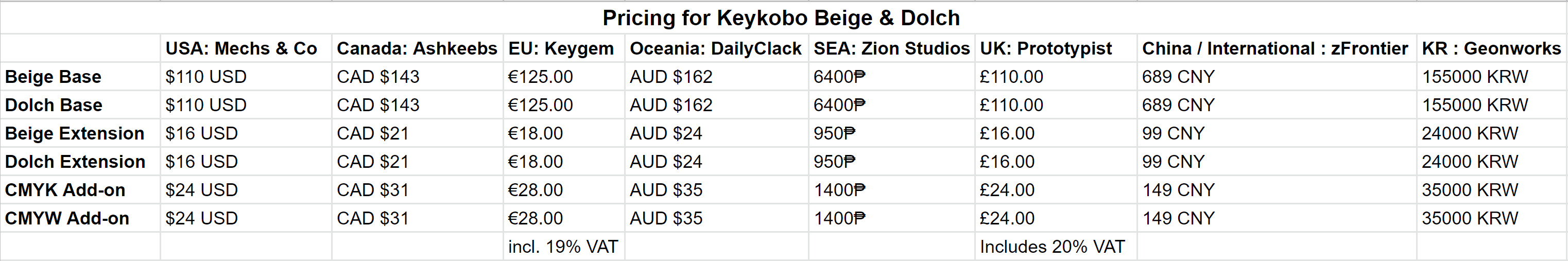1568x261 pixels.
Task: Click the 'Beige Extension' row label
Action: [74, 133]
